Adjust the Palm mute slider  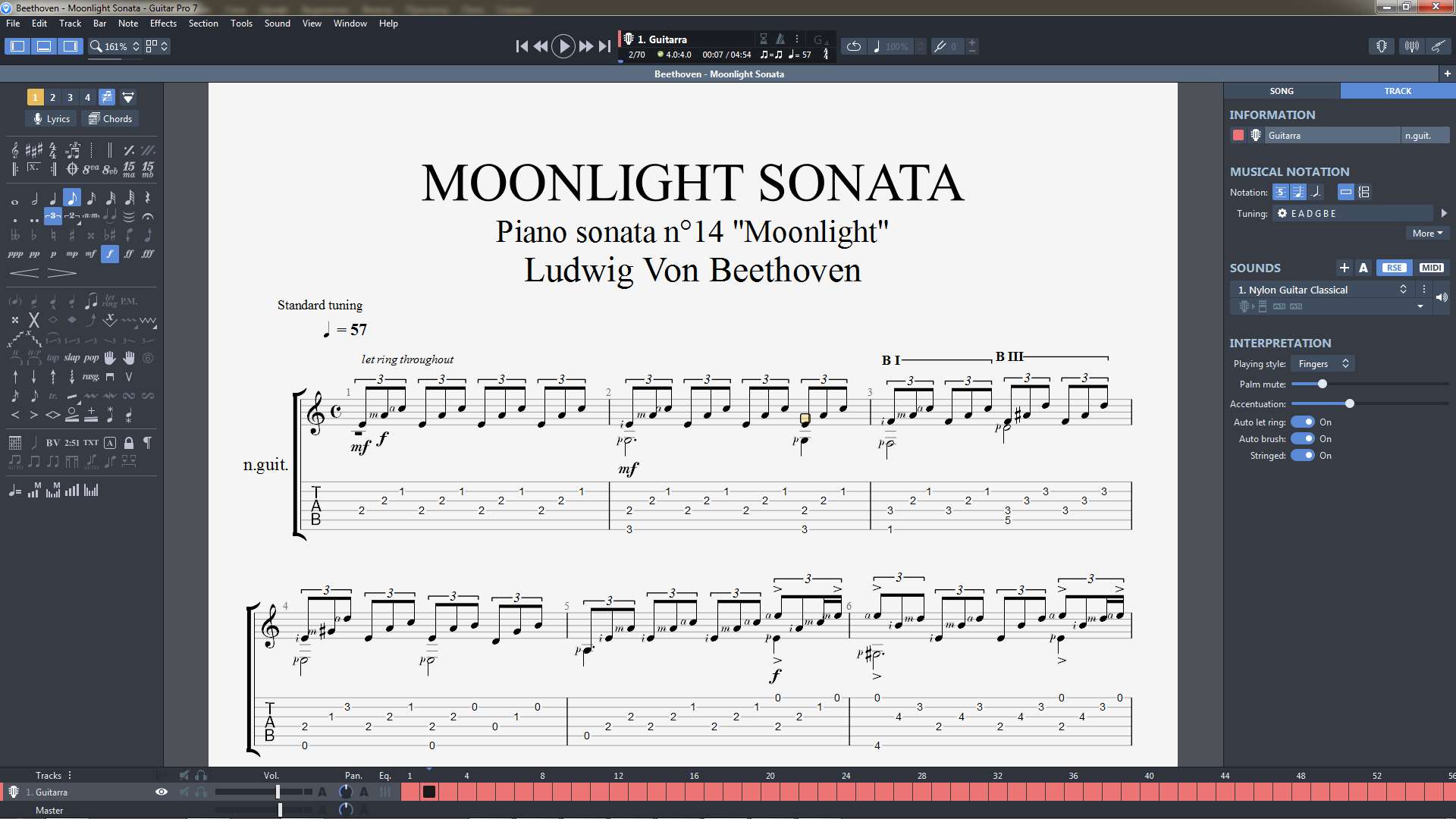[x=1322, y=384]
